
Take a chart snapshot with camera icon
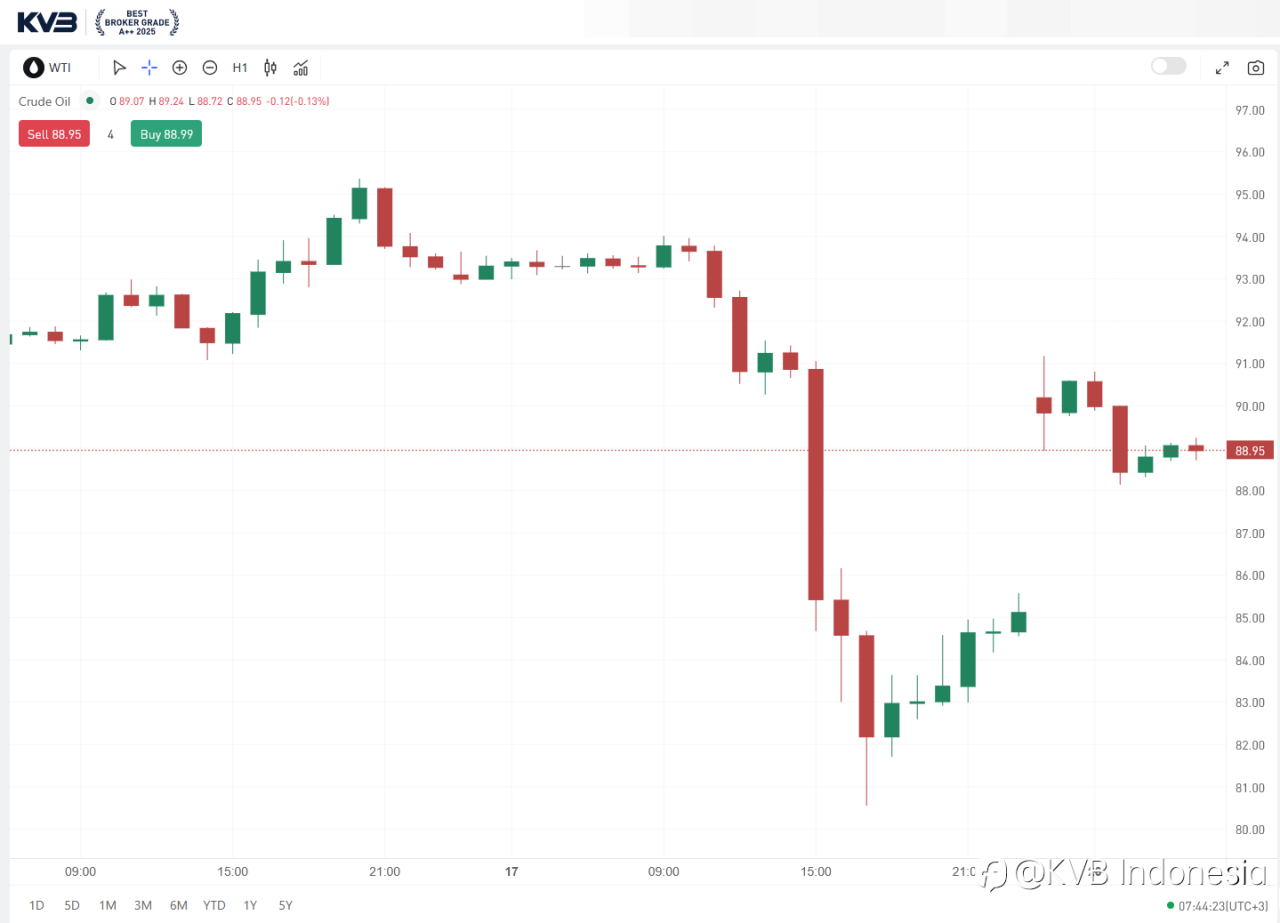click(1255, 68)
